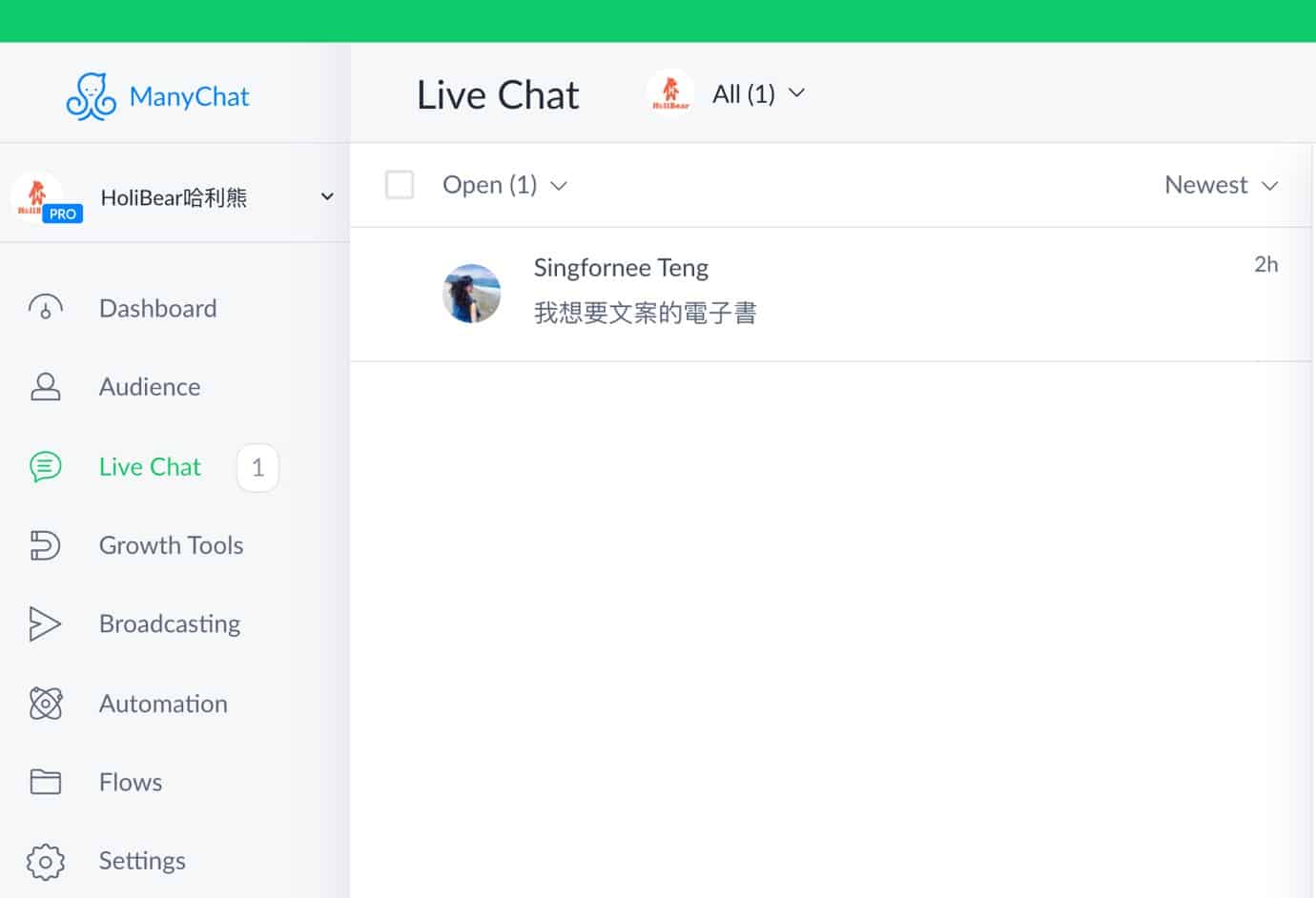The height and width of the screenshot is (898, 1316).
Task: Click the Live Chat page heading
Action: coord(498,94)
